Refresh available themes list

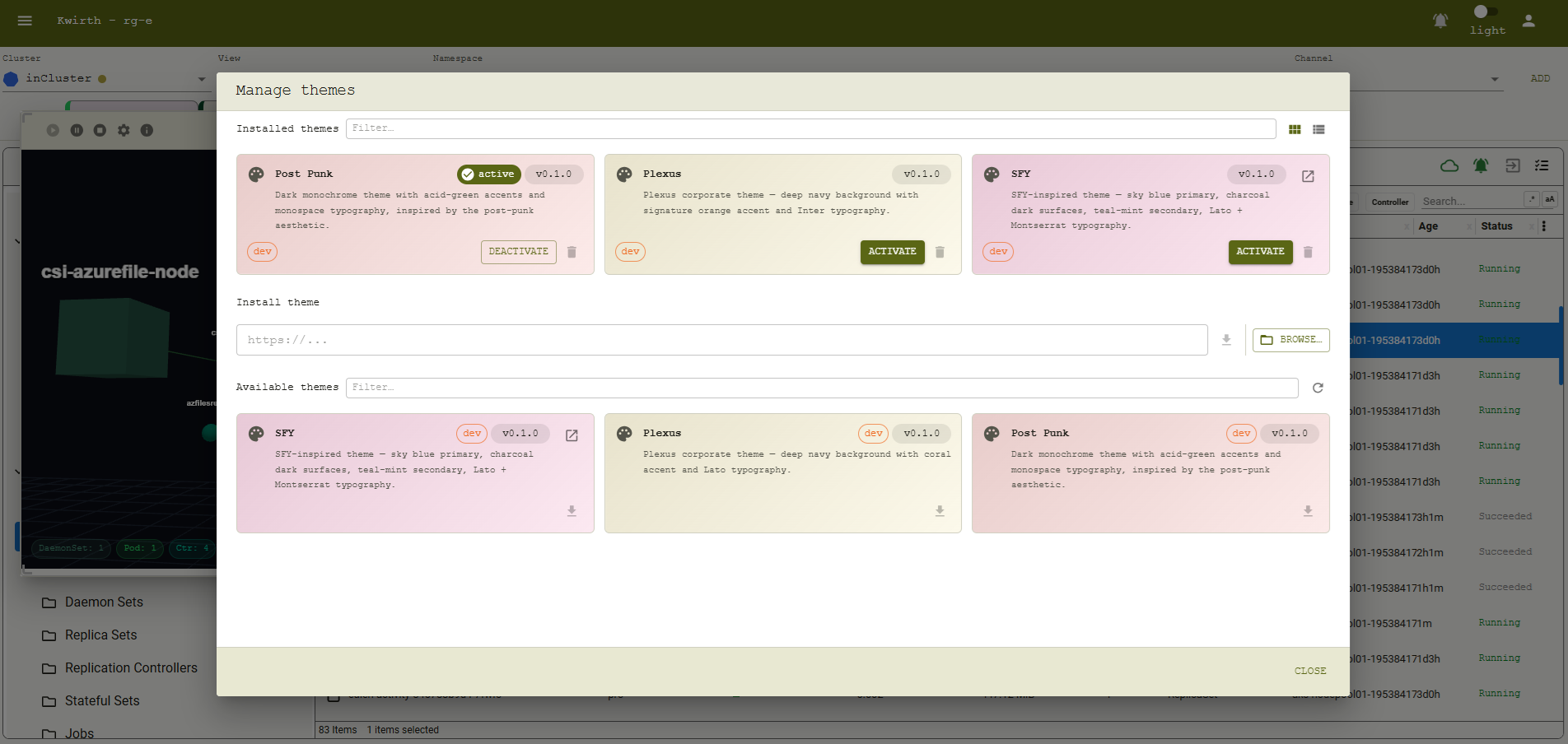point(1318,388)
